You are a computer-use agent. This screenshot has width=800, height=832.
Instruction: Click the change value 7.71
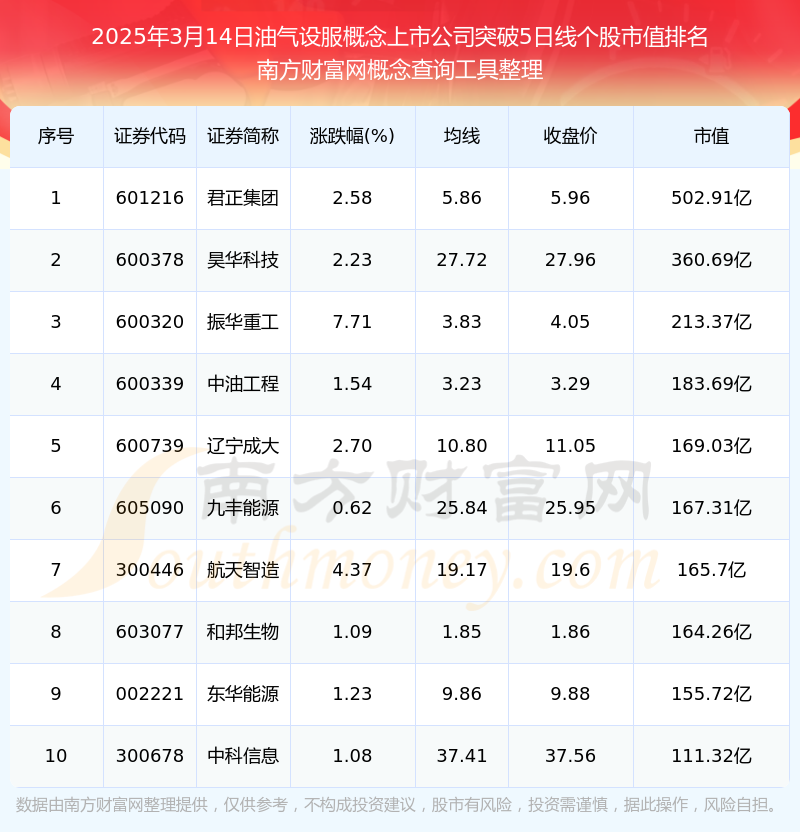tap(352, 322)
